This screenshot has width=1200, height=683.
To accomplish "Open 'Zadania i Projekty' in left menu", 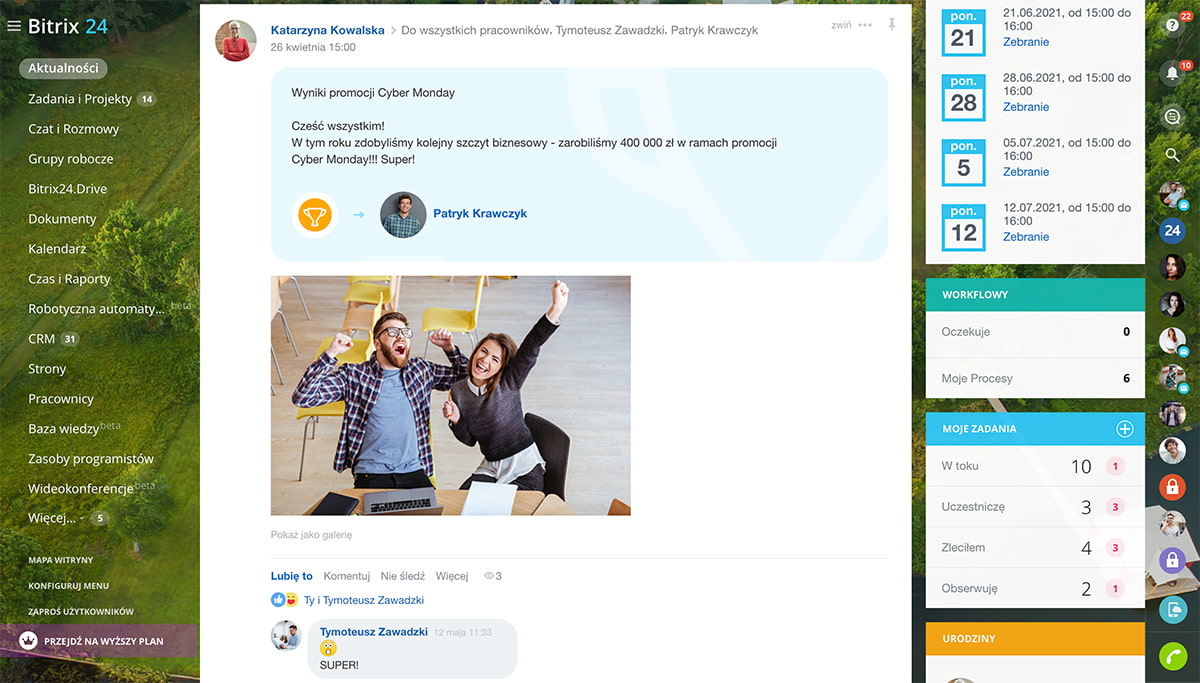I will pyautogui.click(x=80, y=99).
